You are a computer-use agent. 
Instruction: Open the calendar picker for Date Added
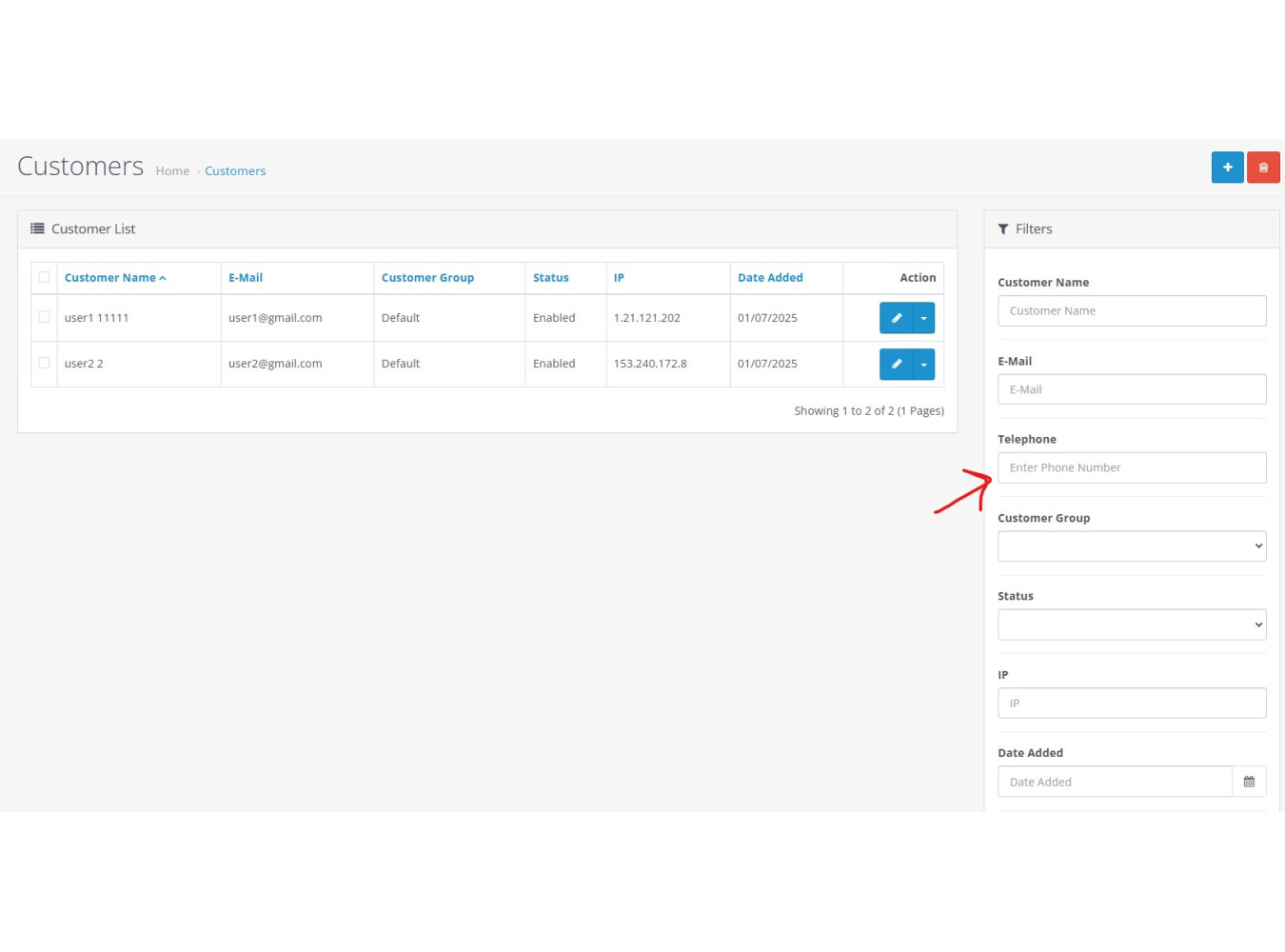(1249, 782)
